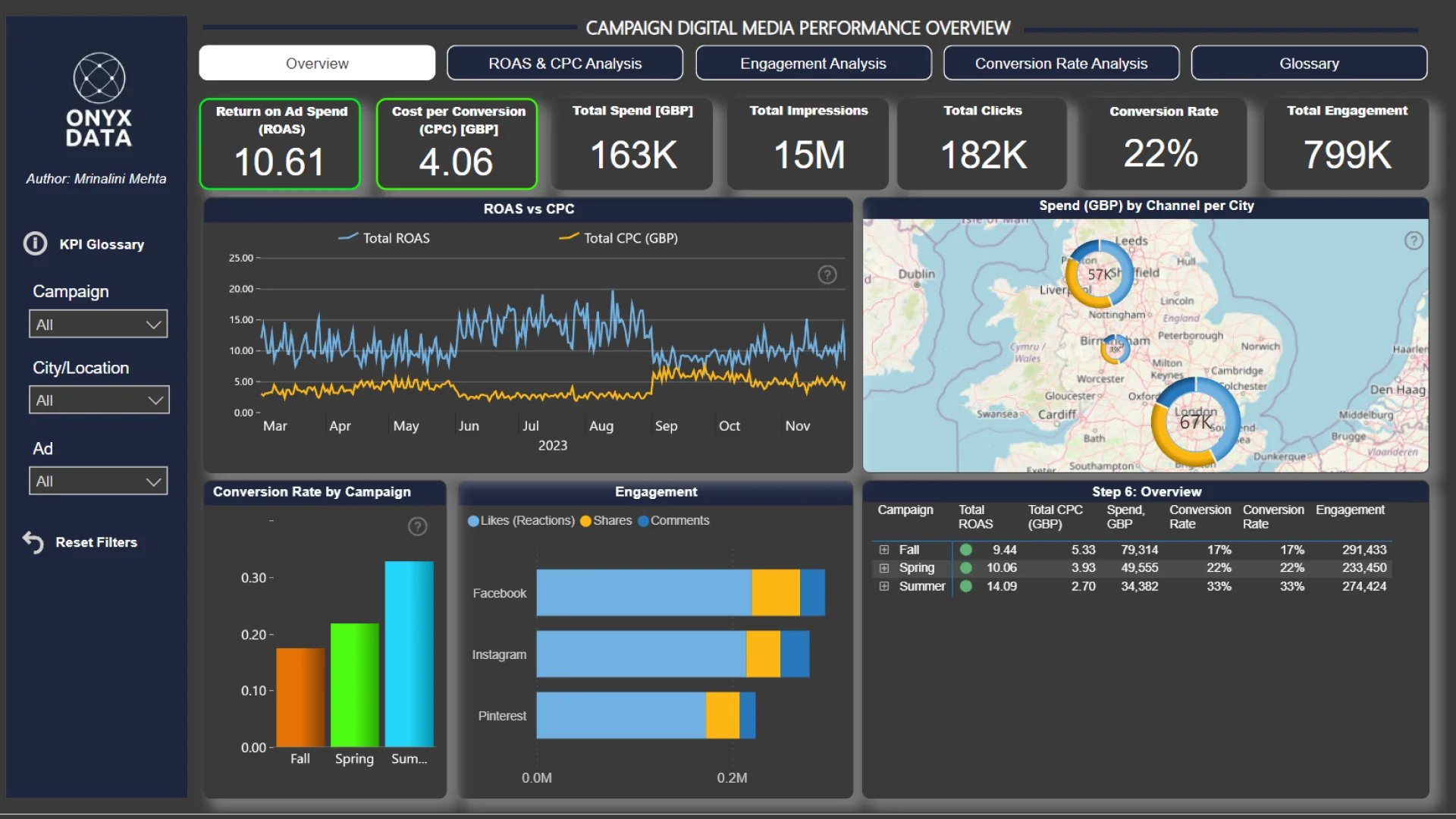The width and height of the screenshot is (1456, 819).
Task: Click the Instagram axis label
Action: [499, 654]
